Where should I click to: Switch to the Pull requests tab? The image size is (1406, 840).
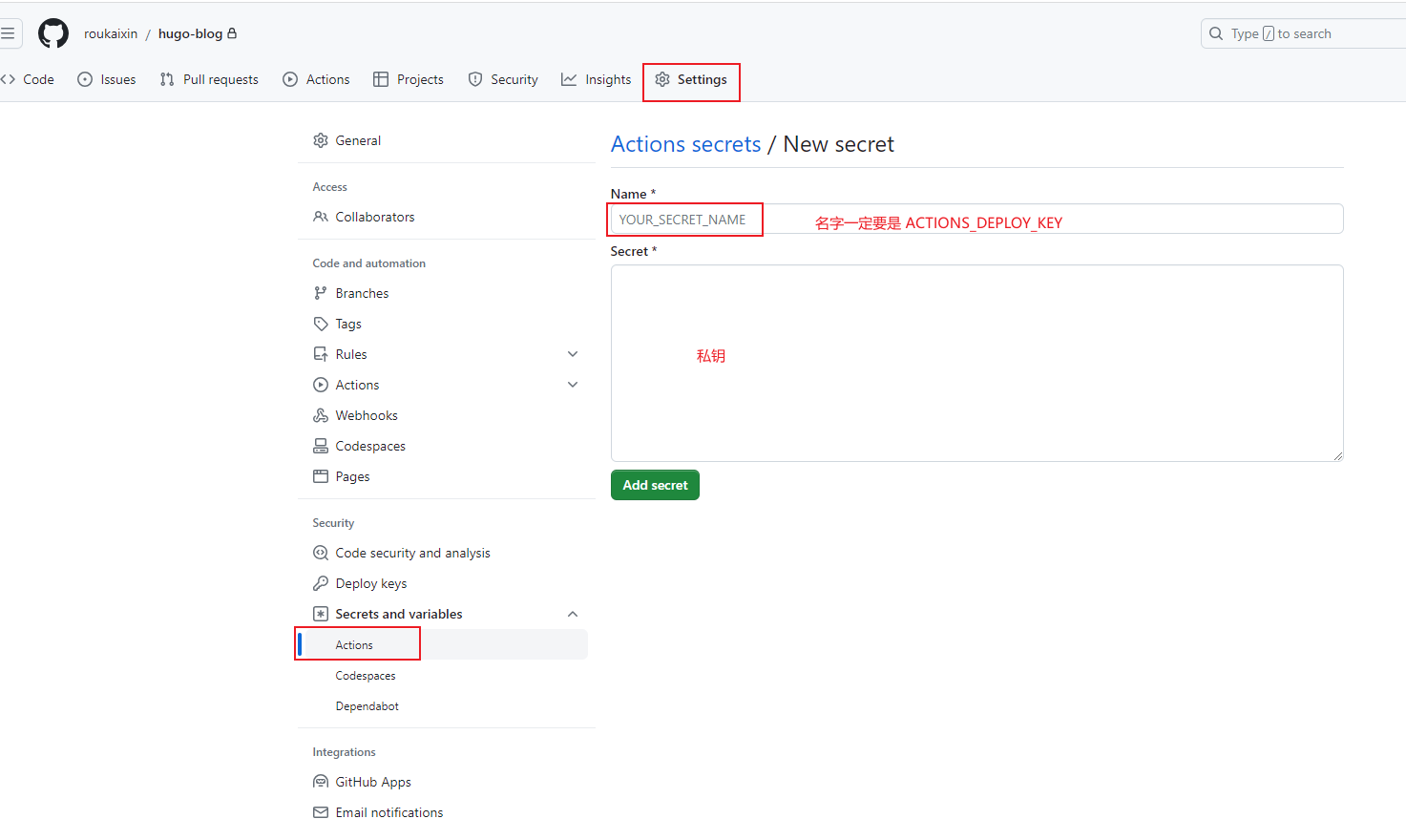(x=209, y=79)
